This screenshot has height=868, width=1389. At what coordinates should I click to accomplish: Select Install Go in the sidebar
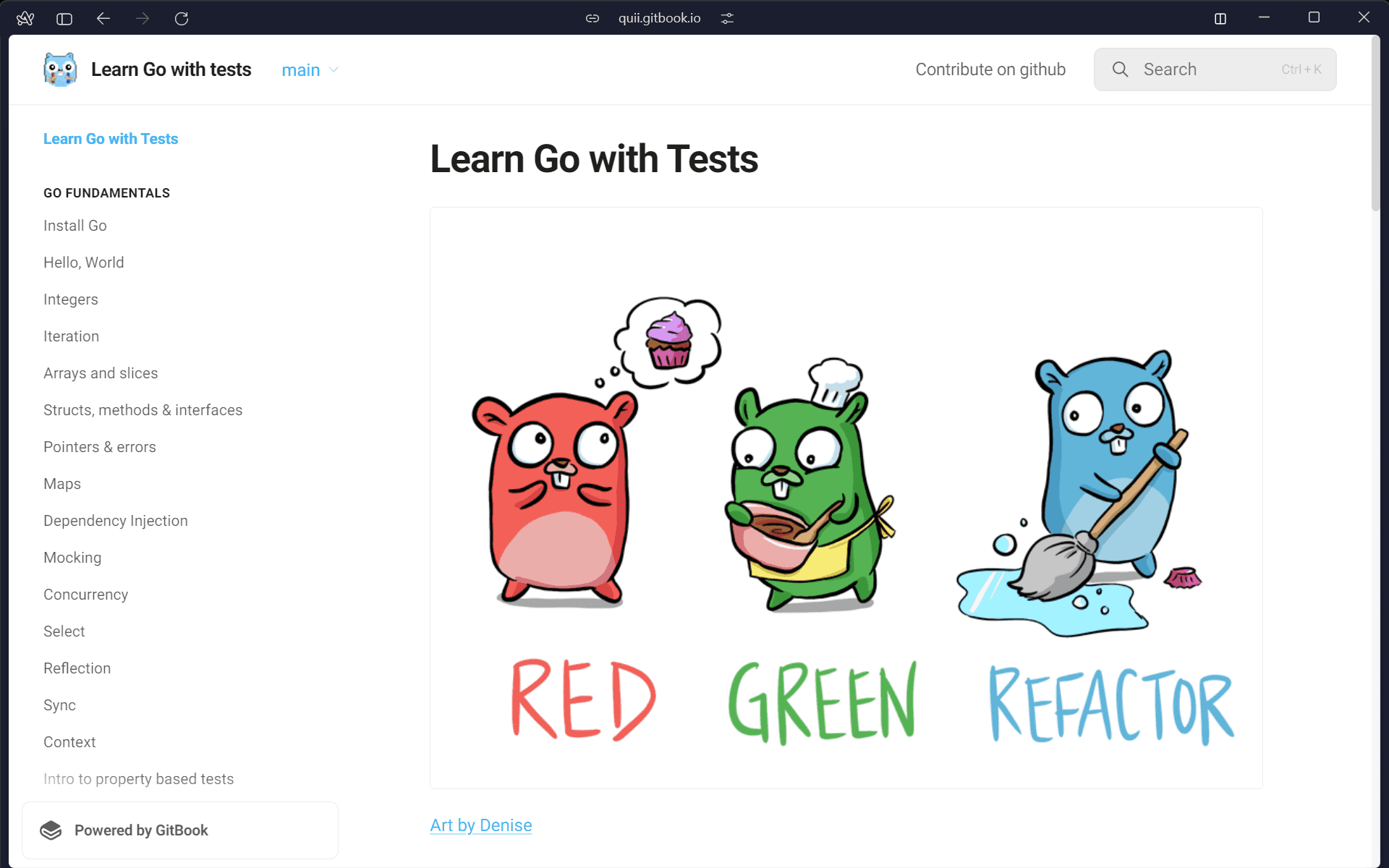pos(75,225)
